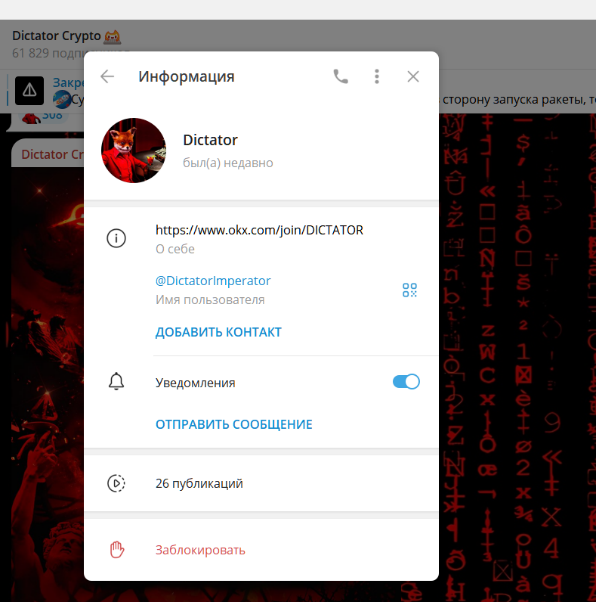The height and width of the screenshot is (602, 596).
Task: Click the stories play circle icon
Action: point(116,483)
